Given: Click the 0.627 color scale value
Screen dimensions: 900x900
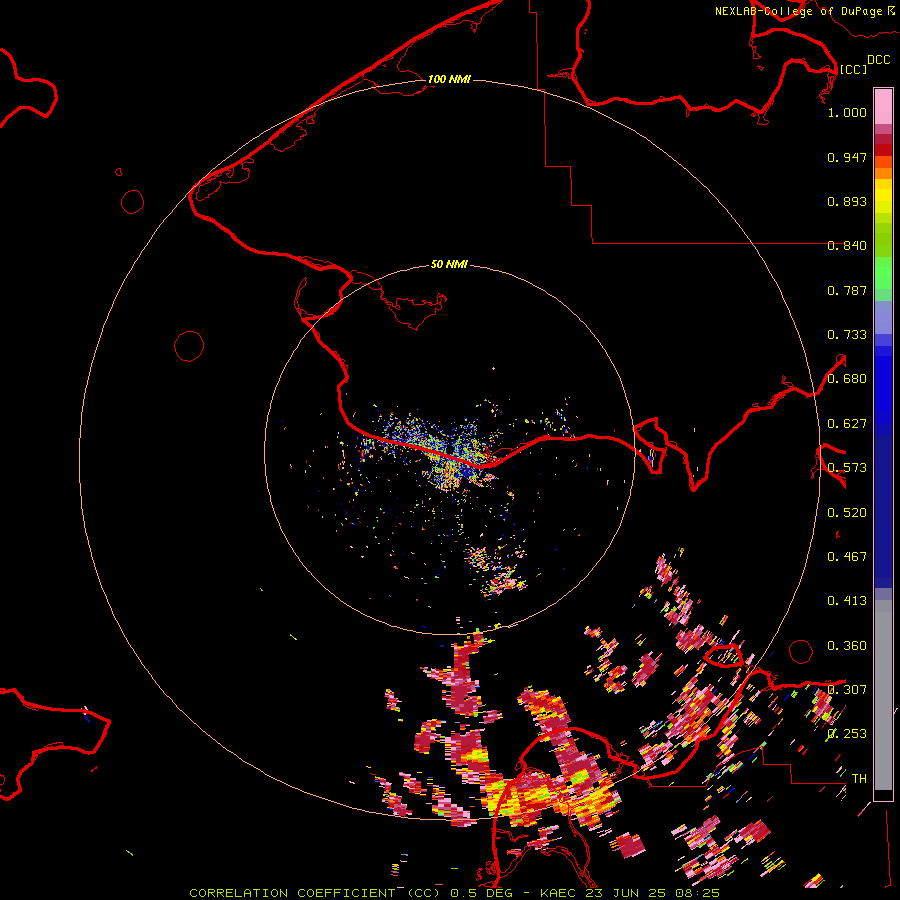Looking at the screenshot, I should pos(847,424).
